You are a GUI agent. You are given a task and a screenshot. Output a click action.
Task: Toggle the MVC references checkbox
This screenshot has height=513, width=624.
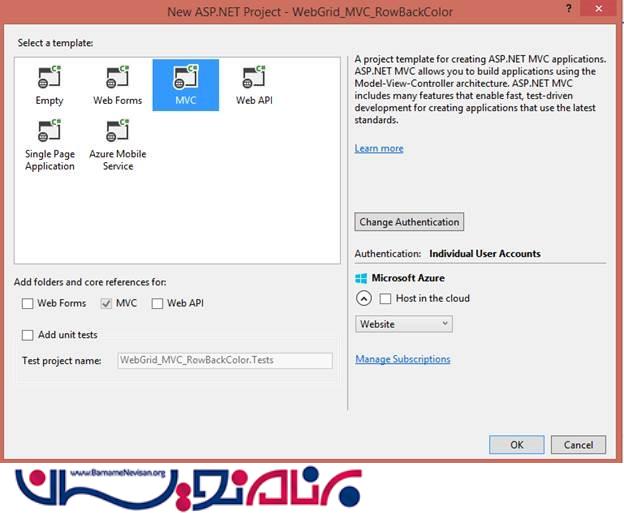click(x=106, y=303)
